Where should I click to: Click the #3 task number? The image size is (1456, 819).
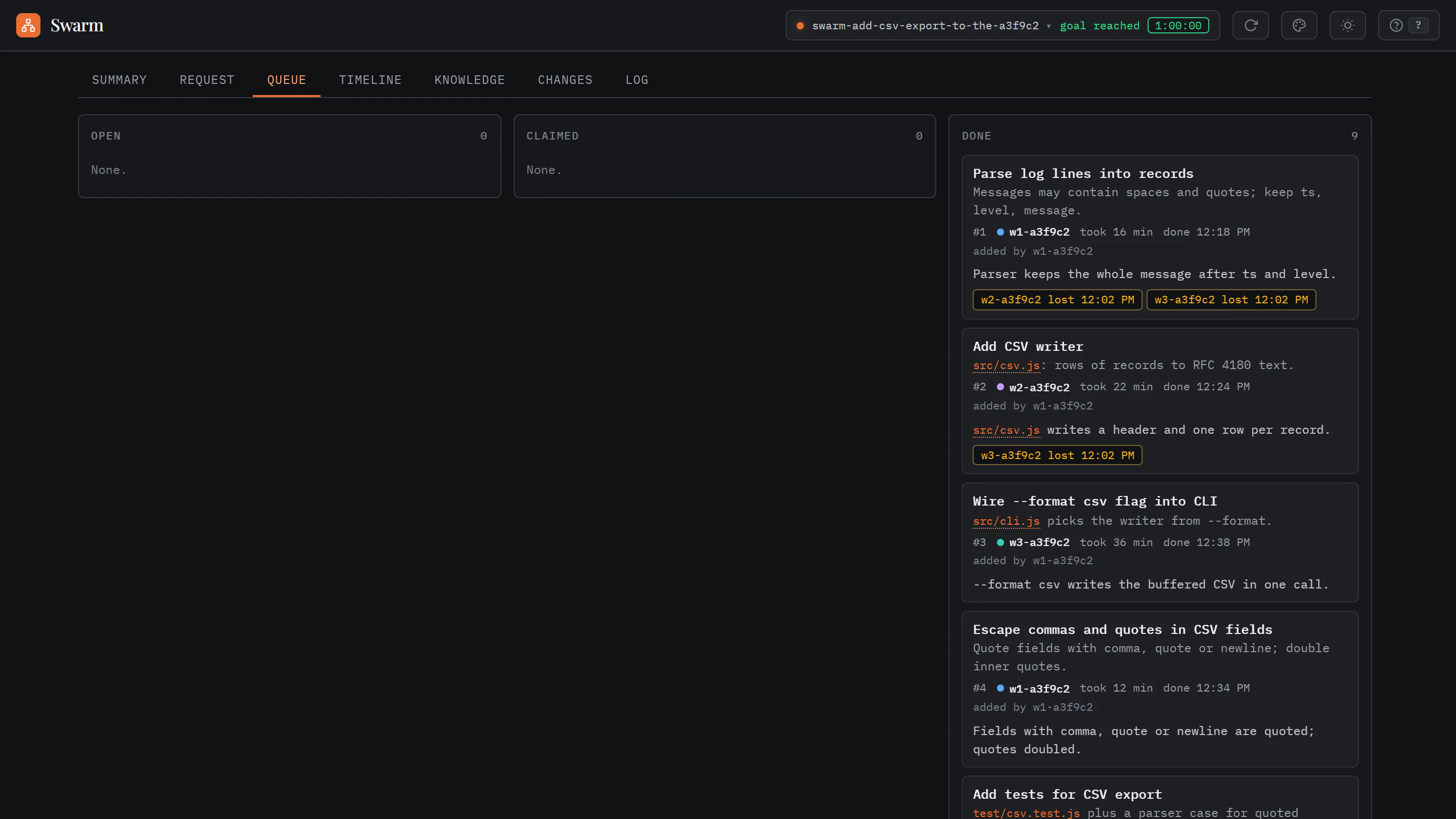980,542
